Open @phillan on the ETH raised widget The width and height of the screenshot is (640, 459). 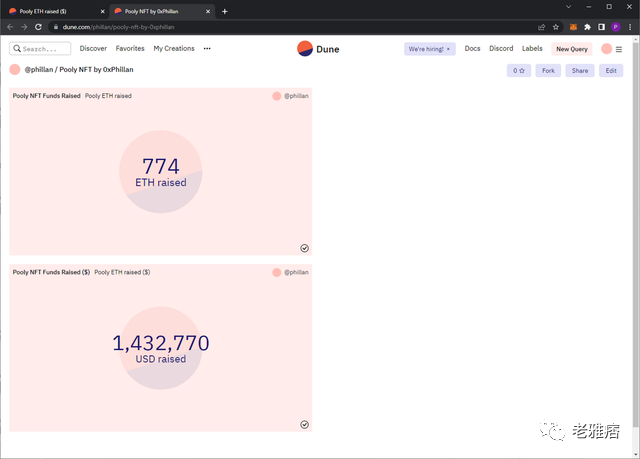point(296,96)
